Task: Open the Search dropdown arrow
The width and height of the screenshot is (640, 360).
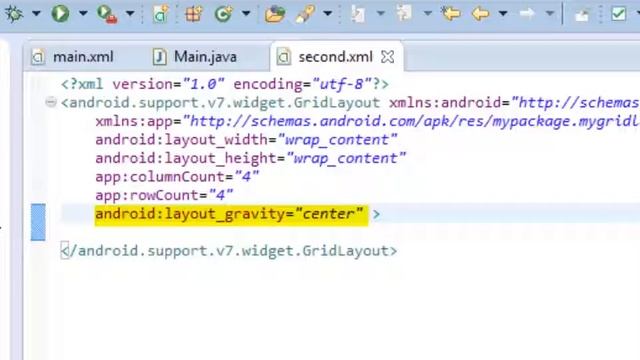Action: (x=327, y=13)
